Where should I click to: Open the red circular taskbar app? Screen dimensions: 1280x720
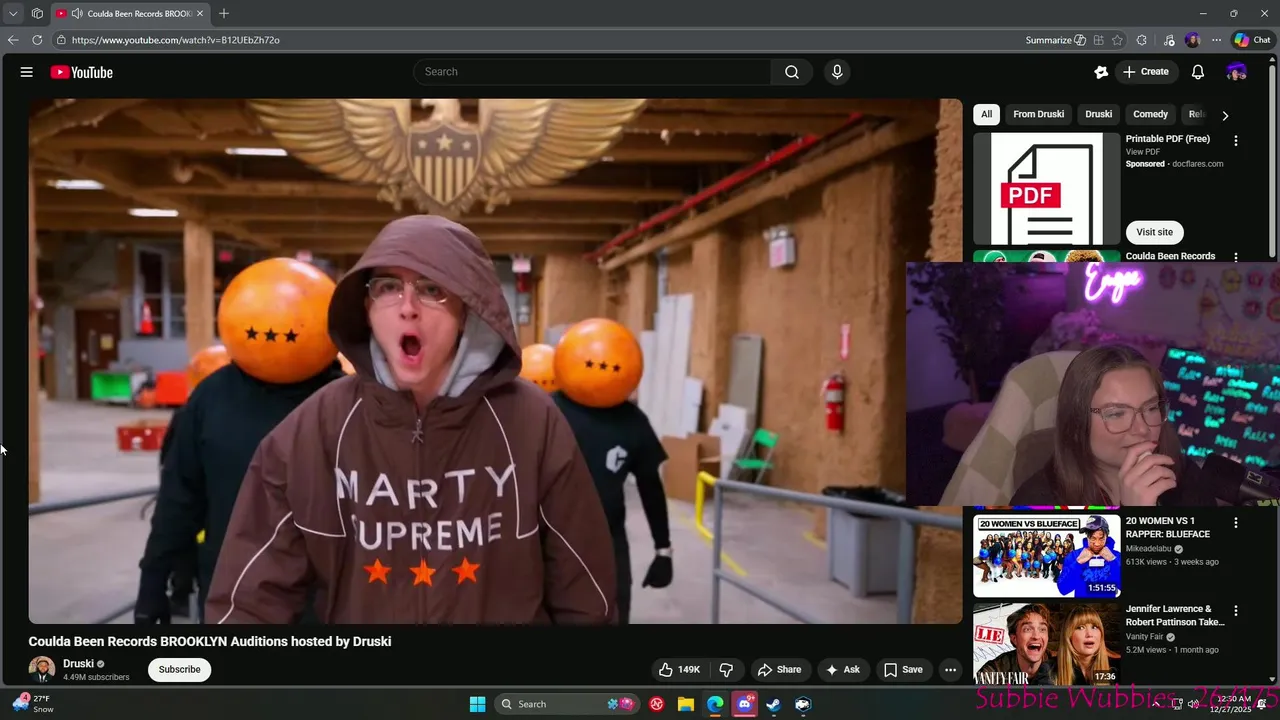[657, 704]
